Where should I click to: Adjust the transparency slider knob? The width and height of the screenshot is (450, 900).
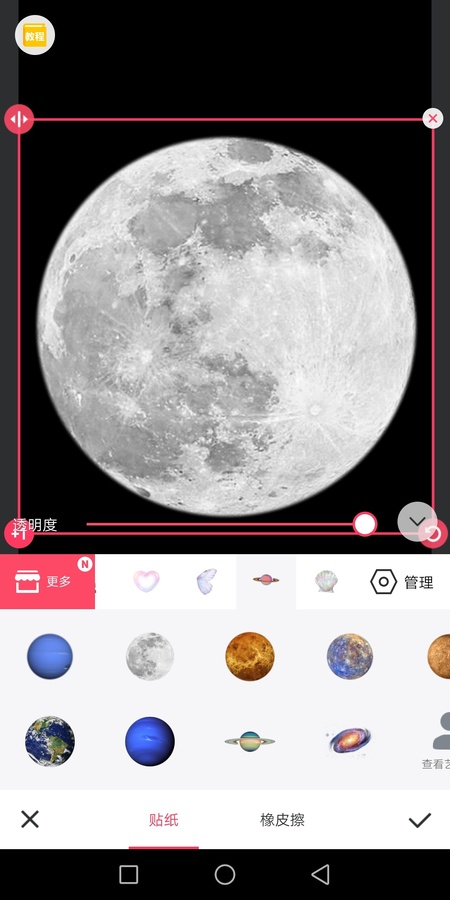tap(364, 523)
